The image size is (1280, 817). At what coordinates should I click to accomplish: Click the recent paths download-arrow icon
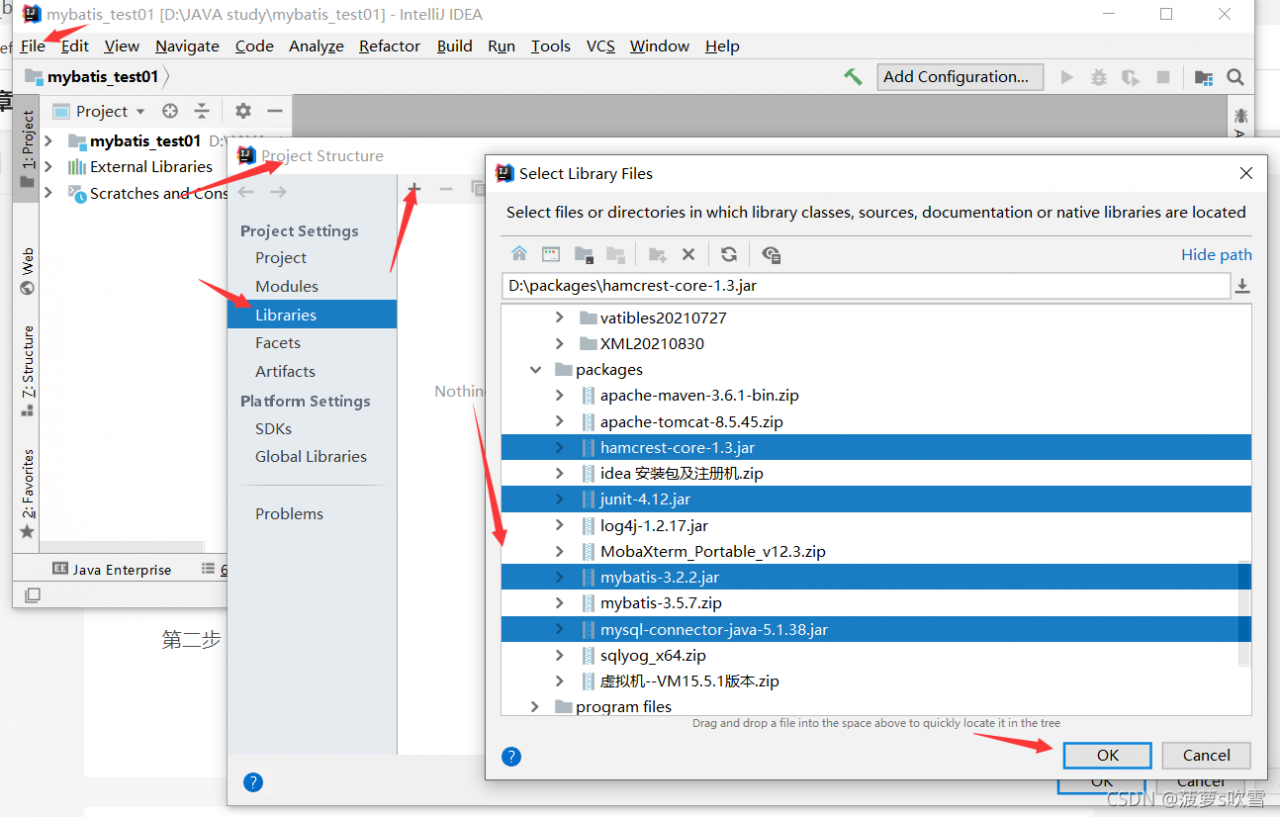point(1242,286)
